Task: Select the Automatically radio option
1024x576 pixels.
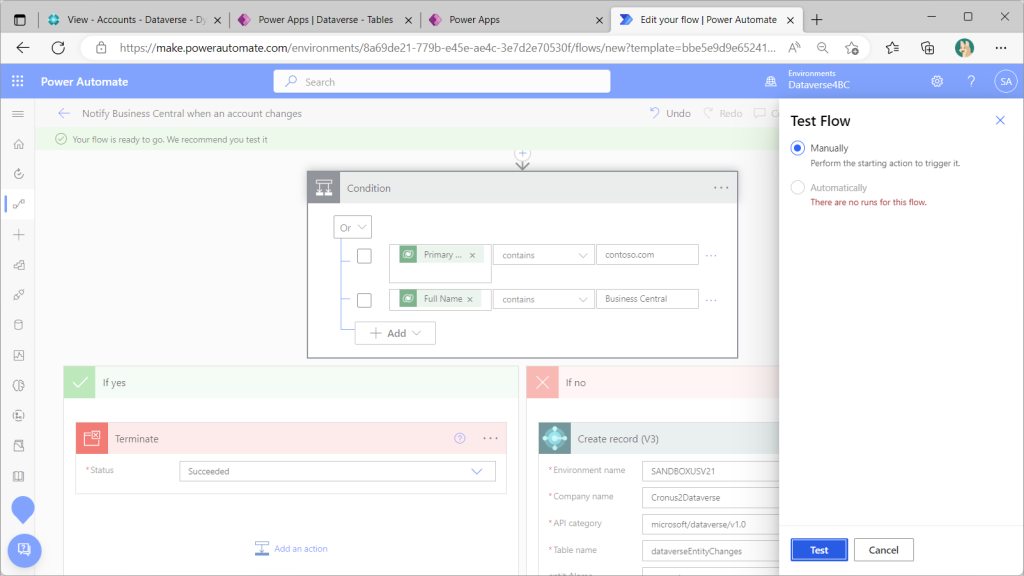Action: click(797, 187)
